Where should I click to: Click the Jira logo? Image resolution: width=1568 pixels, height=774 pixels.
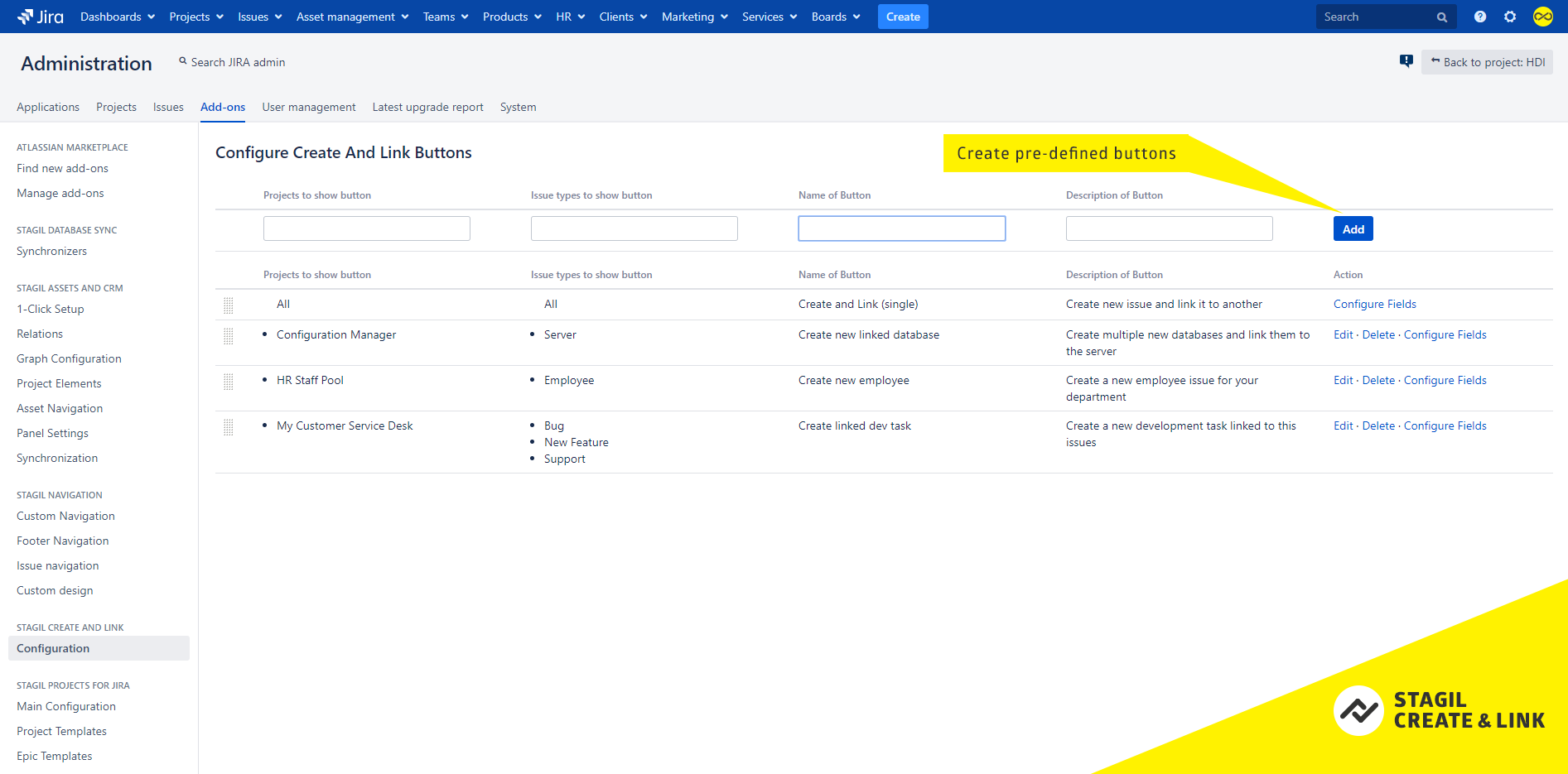[40, 17]
